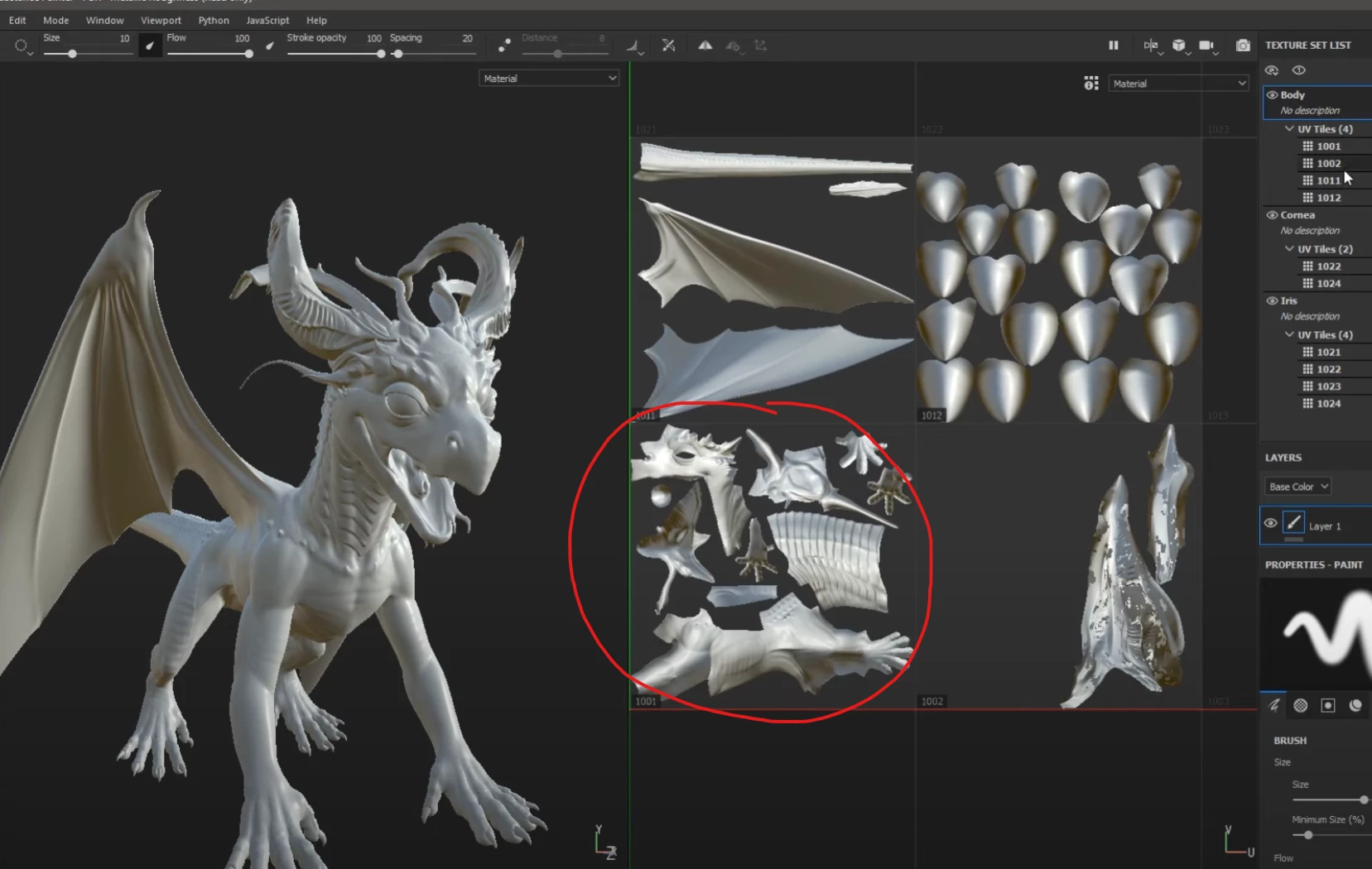
Task: Open the camera selection menu
Action: click(x=1207, y=46)
